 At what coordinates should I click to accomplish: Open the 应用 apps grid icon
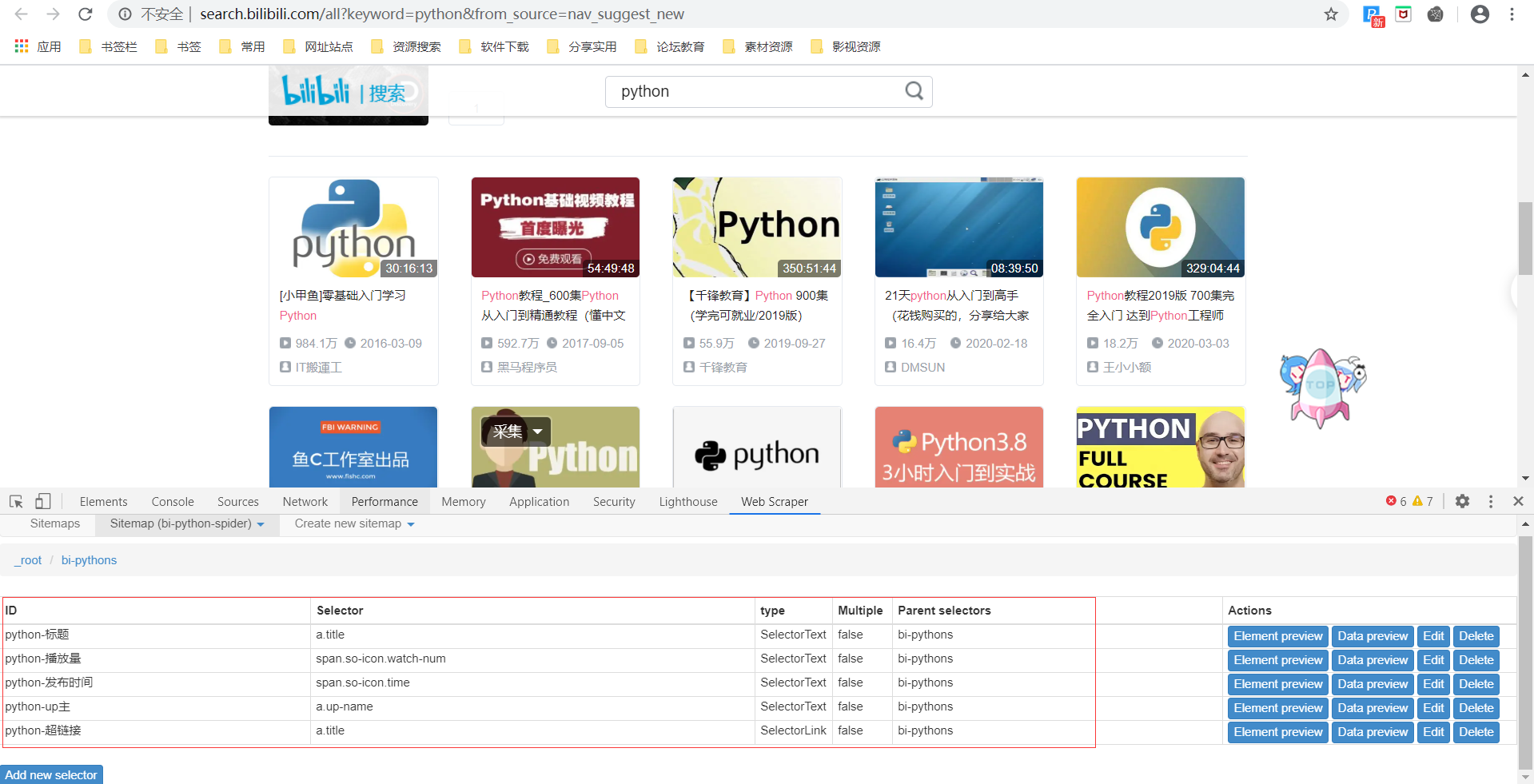coord(22,46)
